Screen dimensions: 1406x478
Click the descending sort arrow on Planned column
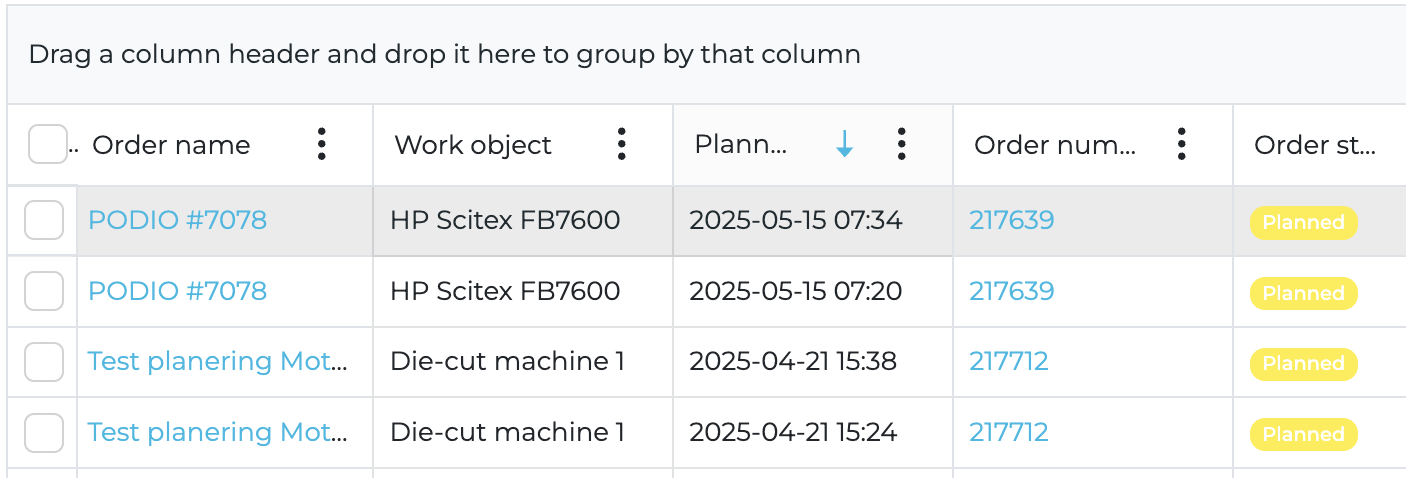click(844, 145)
